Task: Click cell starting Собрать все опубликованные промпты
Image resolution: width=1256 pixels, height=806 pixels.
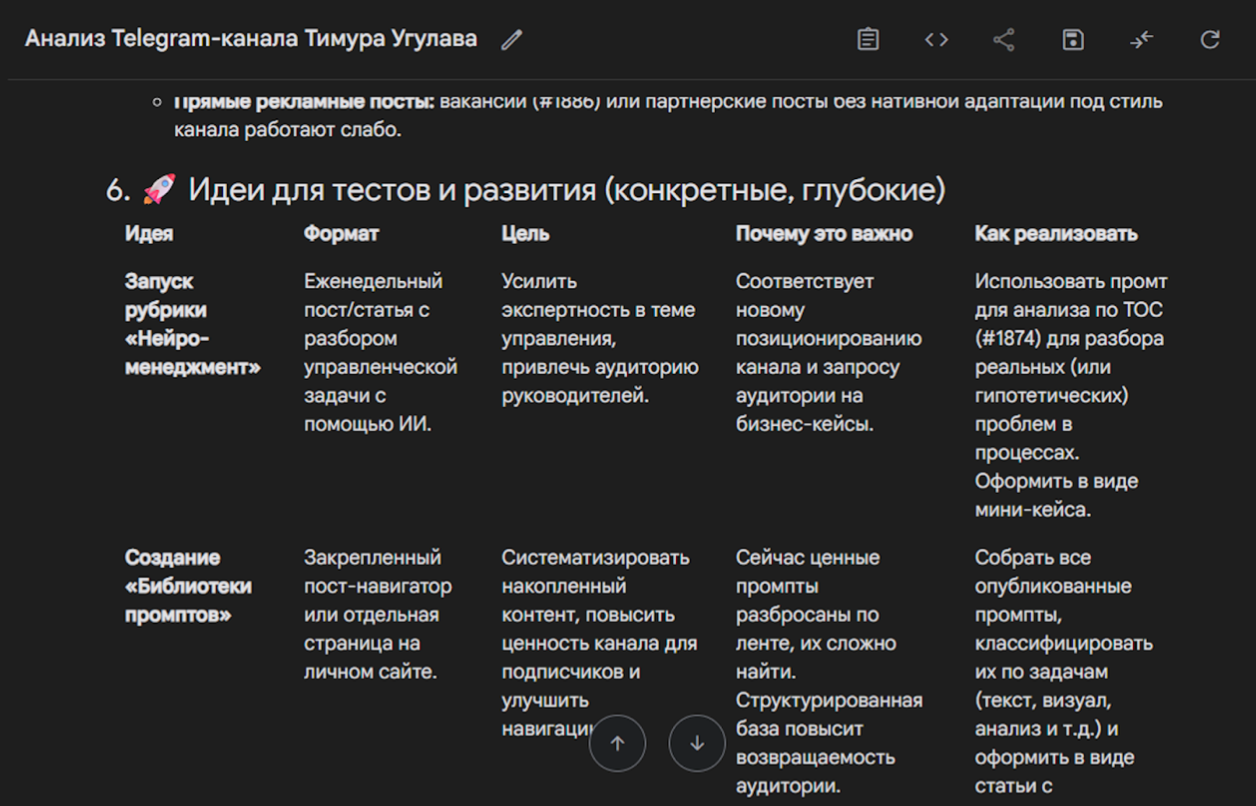Action: pyautogui.click(x=1064, y=672)
